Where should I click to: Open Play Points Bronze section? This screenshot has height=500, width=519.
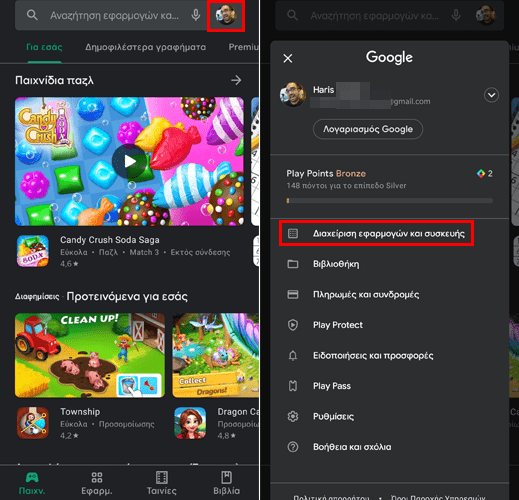pyautogui.click(x=389, y=186)
